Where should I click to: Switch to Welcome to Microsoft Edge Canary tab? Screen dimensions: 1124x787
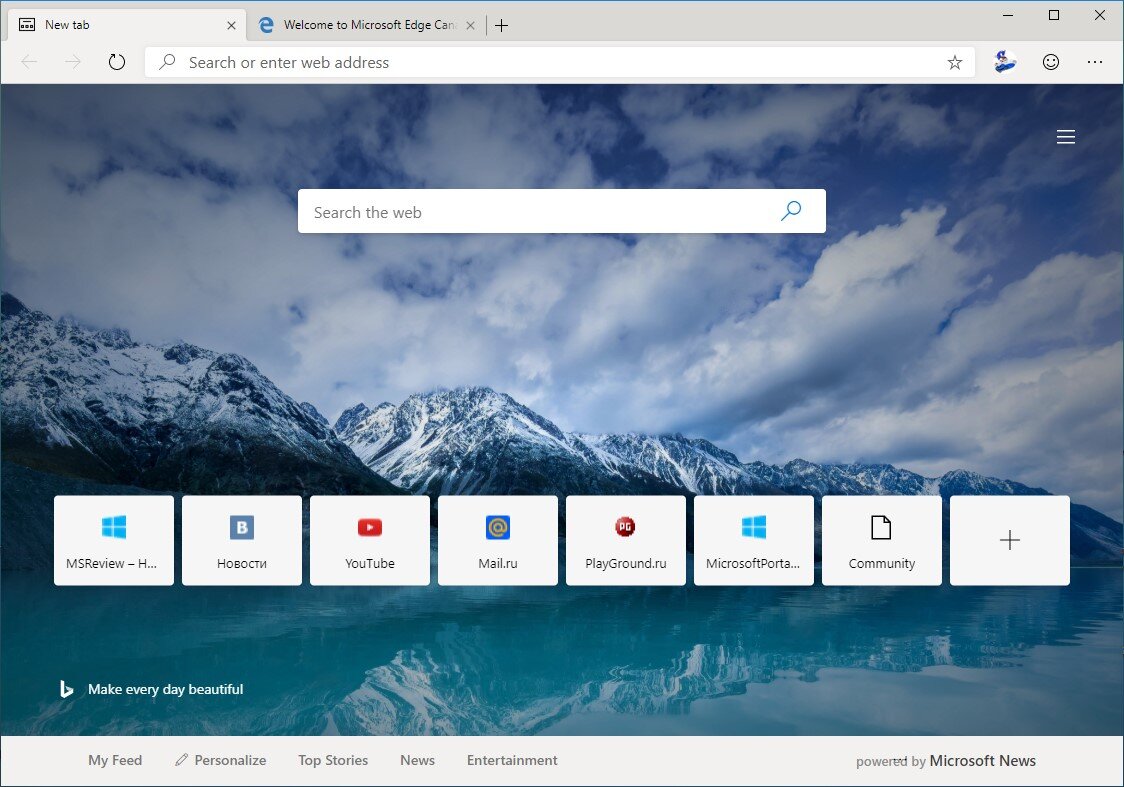coord(366,25)
